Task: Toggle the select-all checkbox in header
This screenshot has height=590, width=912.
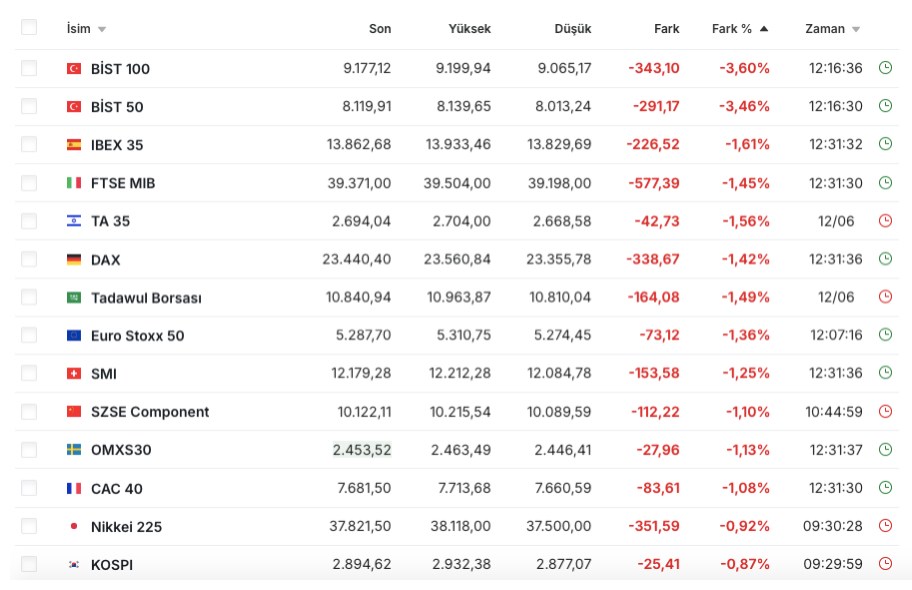Action: pyautogui.click(x=28, y=27)
